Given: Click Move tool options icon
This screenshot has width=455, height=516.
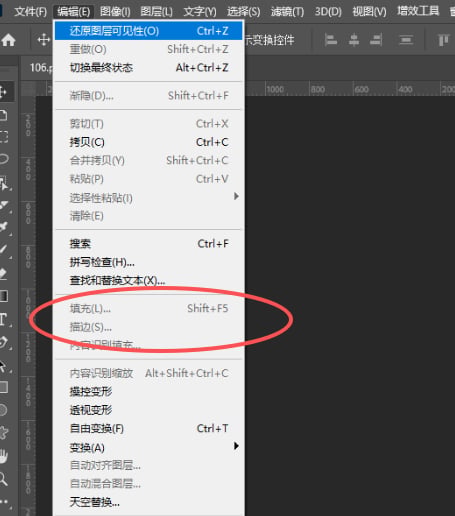Looking at the screenshot, I should pyautogui.click(x=44, y=40).
